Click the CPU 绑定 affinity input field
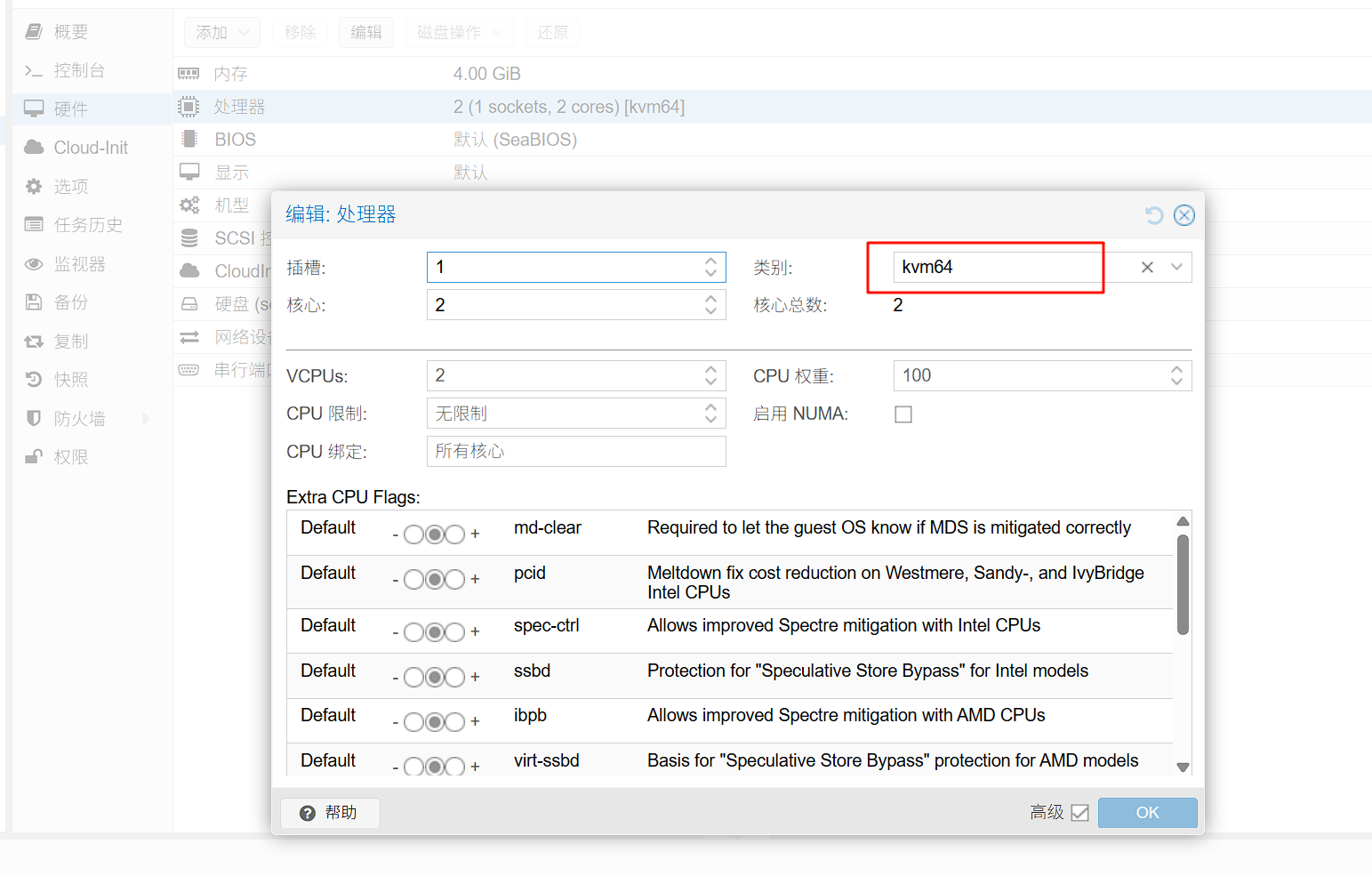Viewport: 1372px width, 876px height. point(576,452)
